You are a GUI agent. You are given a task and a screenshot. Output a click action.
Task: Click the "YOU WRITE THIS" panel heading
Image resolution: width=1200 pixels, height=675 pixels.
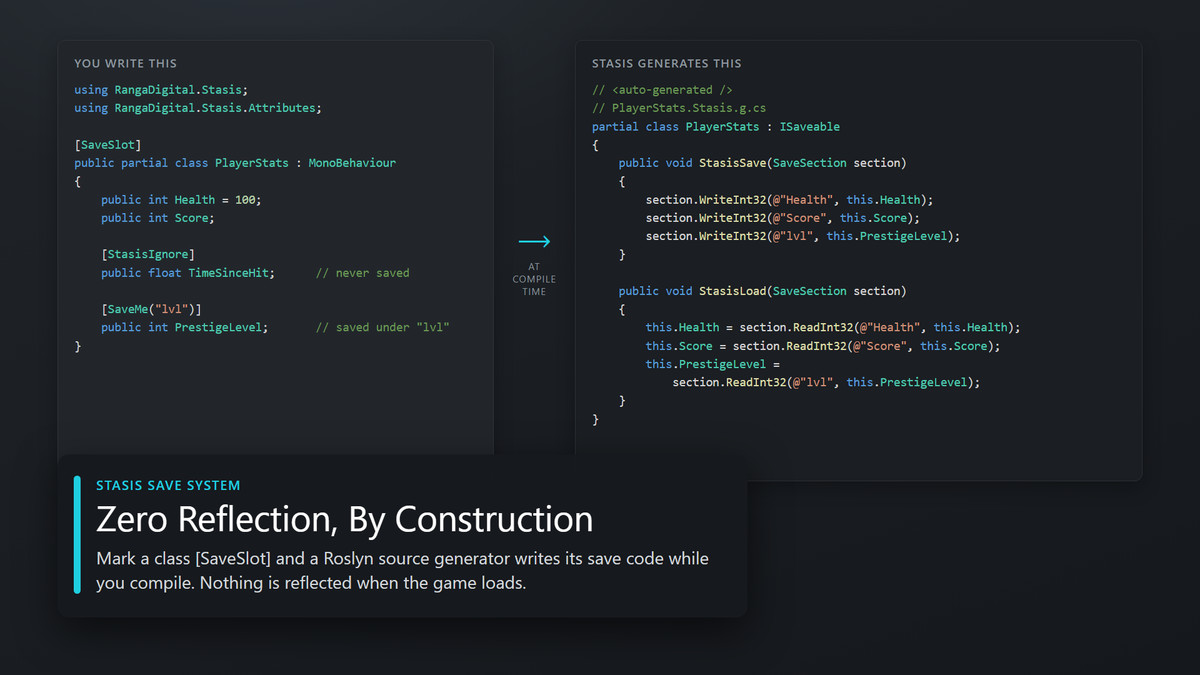(x=125, y=64)
